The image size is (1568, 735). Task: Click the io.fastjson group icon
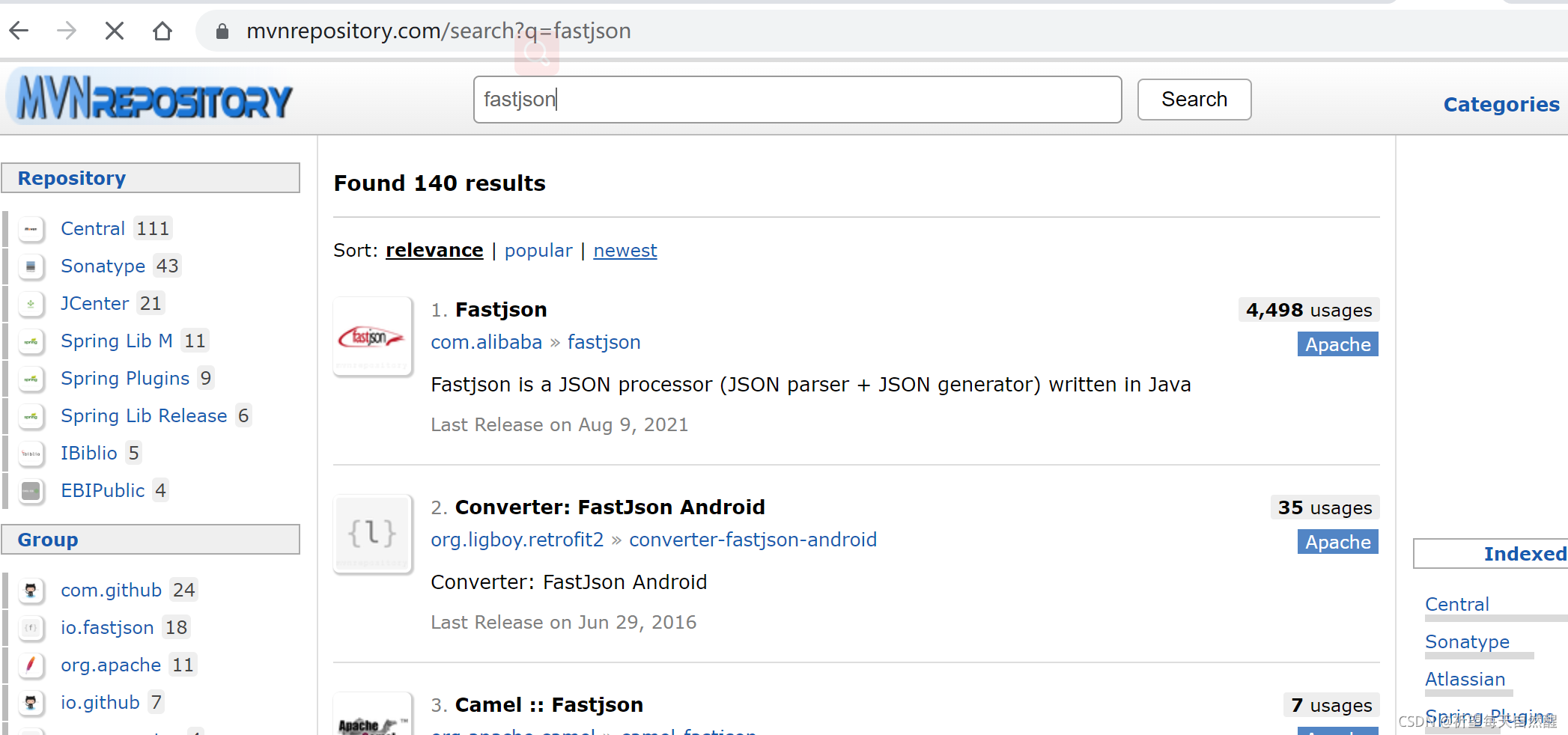point(31,628)
